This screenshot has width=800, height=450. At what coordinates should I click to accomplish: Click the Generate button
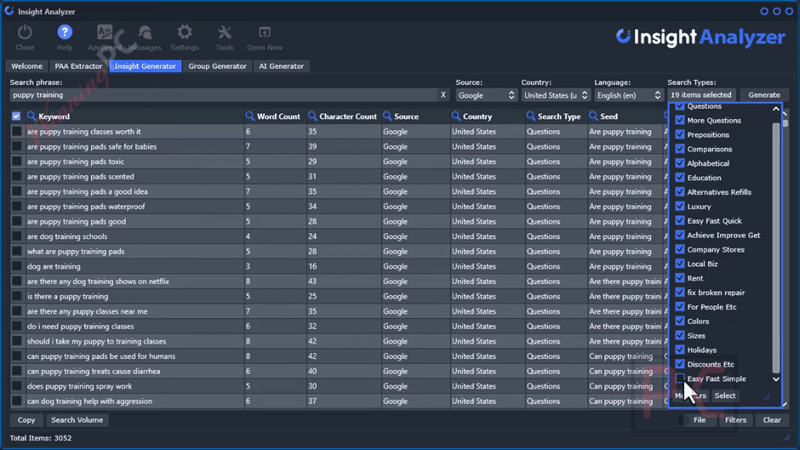coord(764,95)
